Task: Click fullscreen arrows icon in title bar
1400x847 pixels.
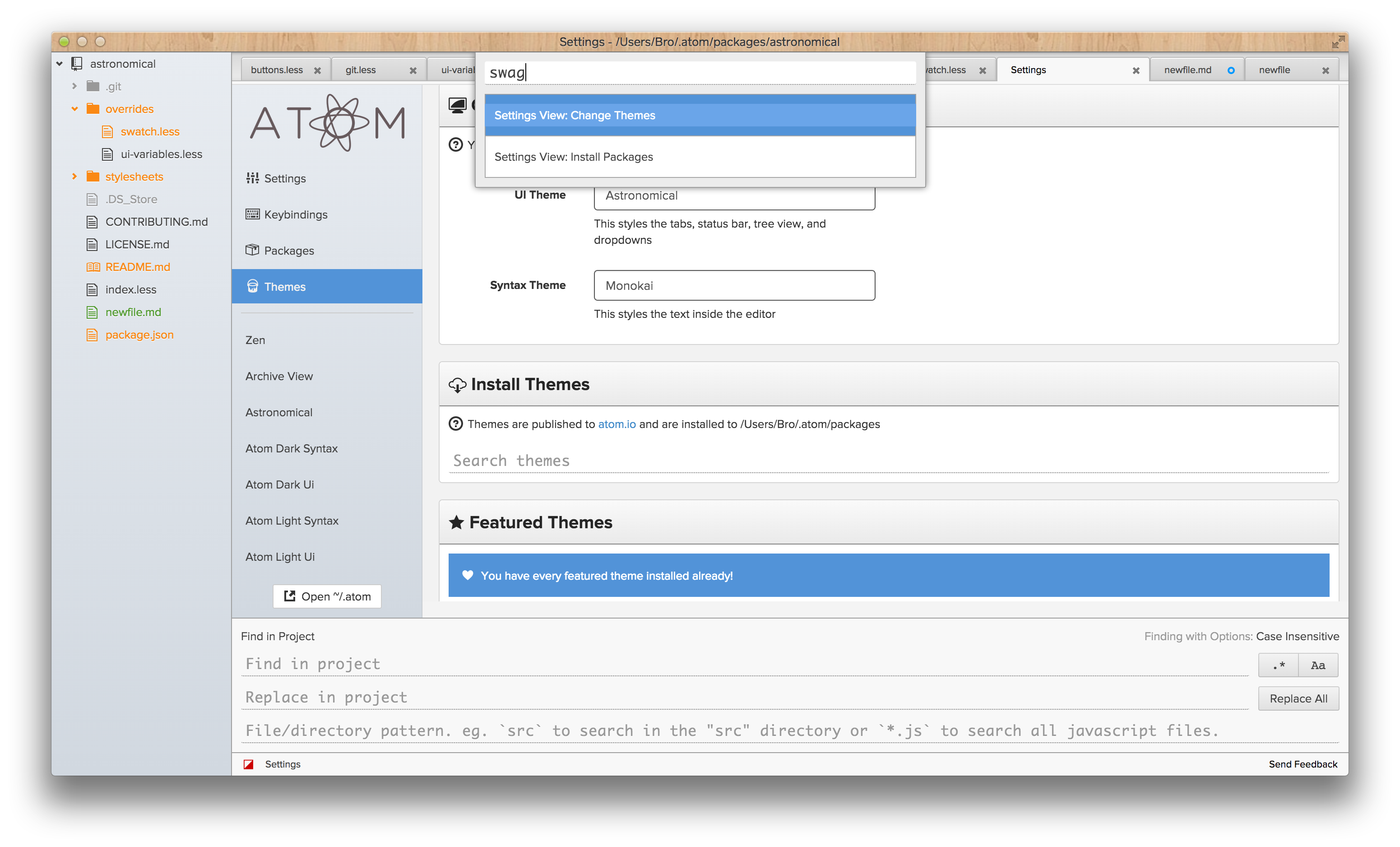Action: [1338, 42]
